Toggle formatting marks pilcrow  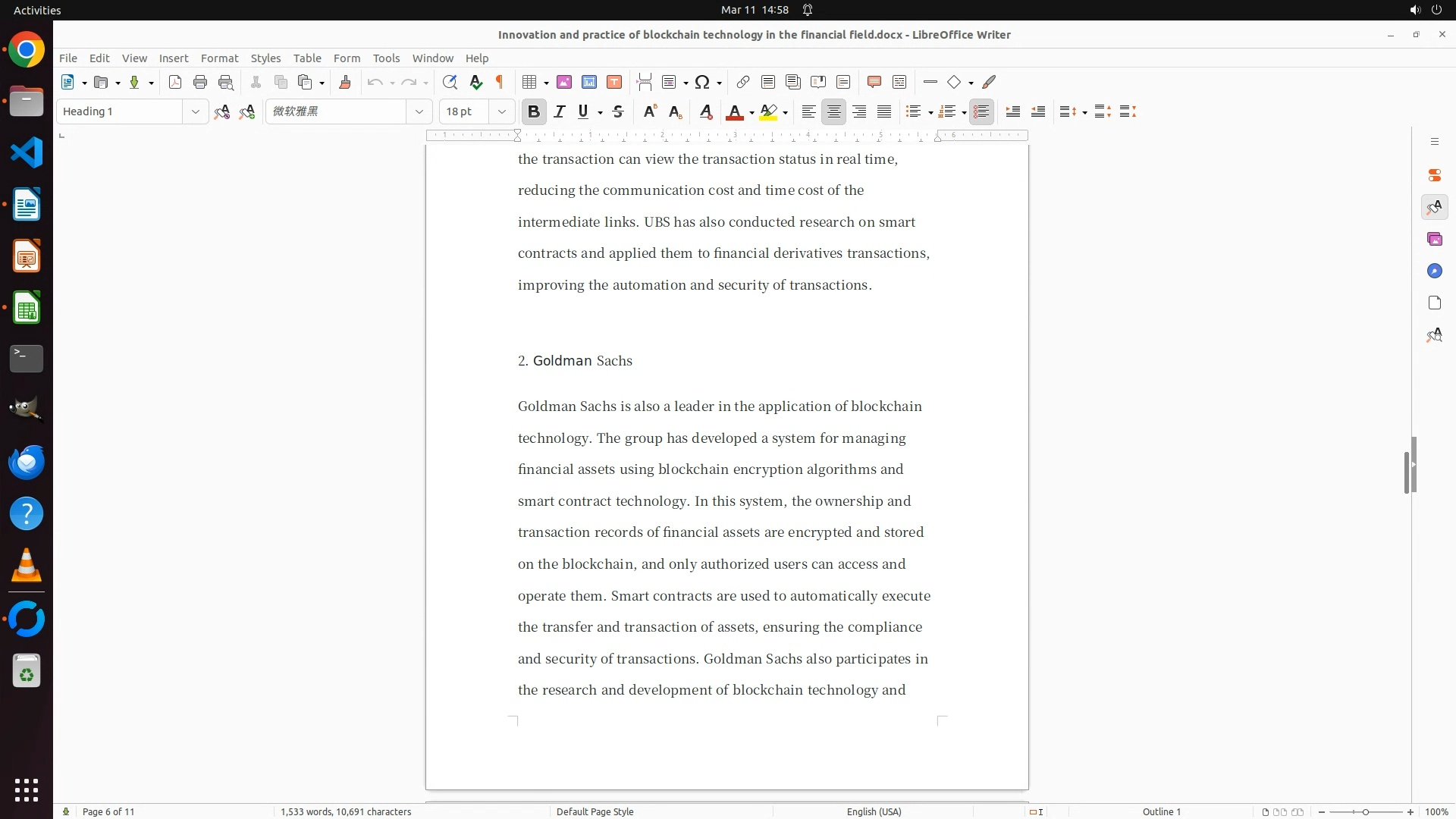click(x=500, y=83)
